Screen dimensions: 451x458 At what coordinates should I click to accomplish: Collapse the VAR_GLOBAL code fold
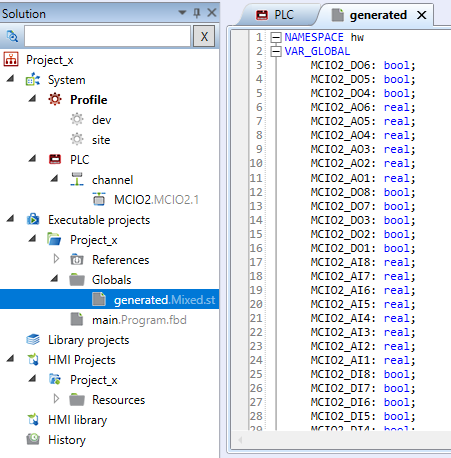click(x=276, y=51)
